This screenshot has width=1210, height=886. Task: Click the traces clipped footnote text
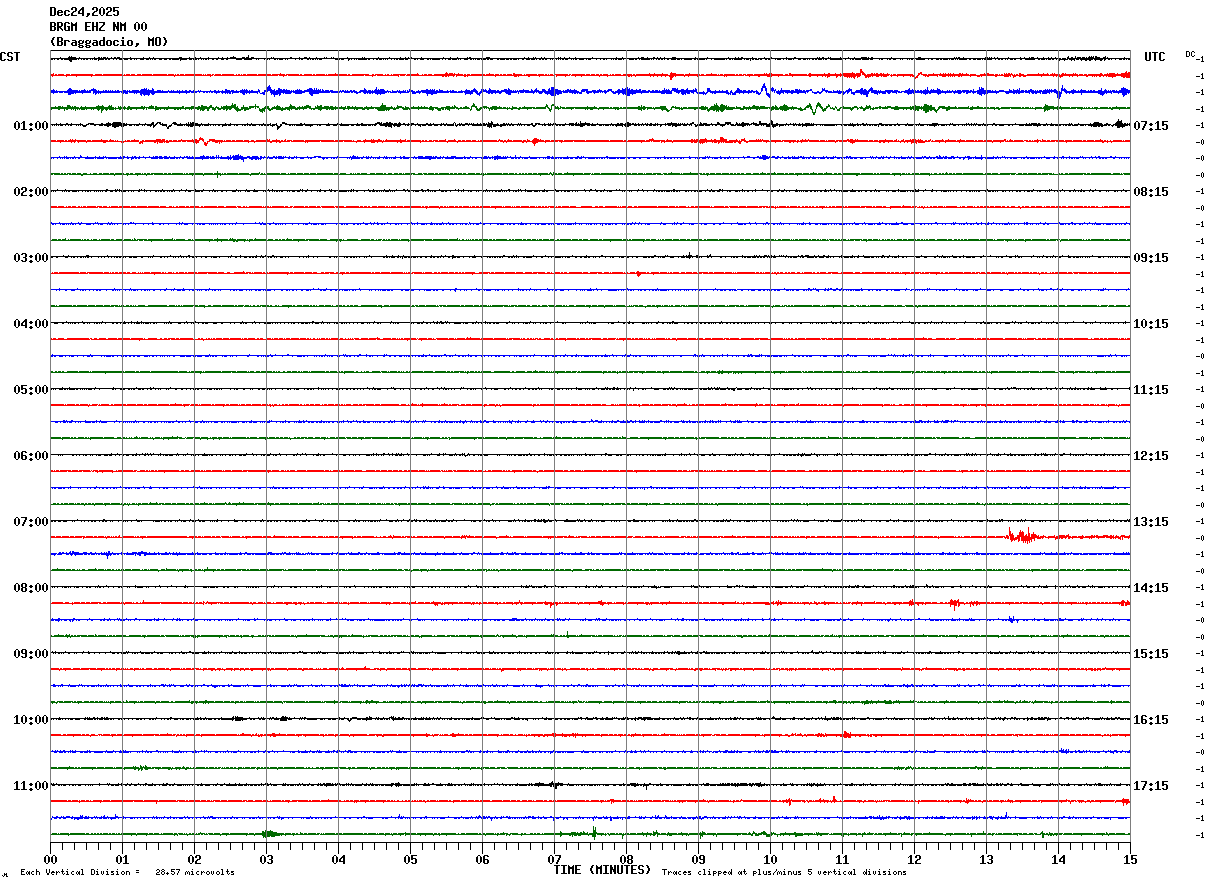[784, 873]
